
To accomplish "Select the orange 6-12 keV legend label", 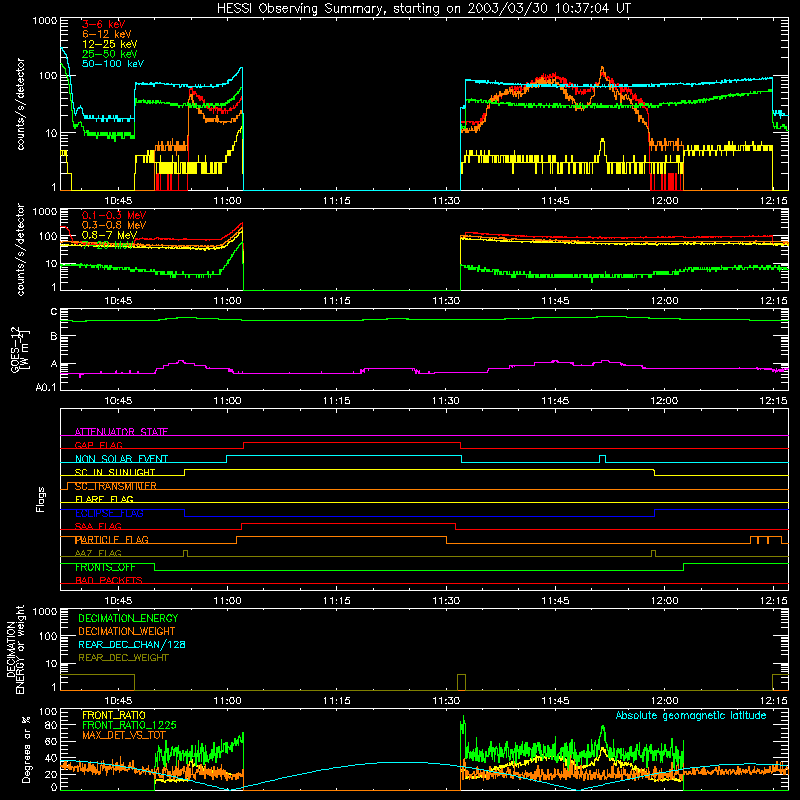I will (x=106, y=34).
